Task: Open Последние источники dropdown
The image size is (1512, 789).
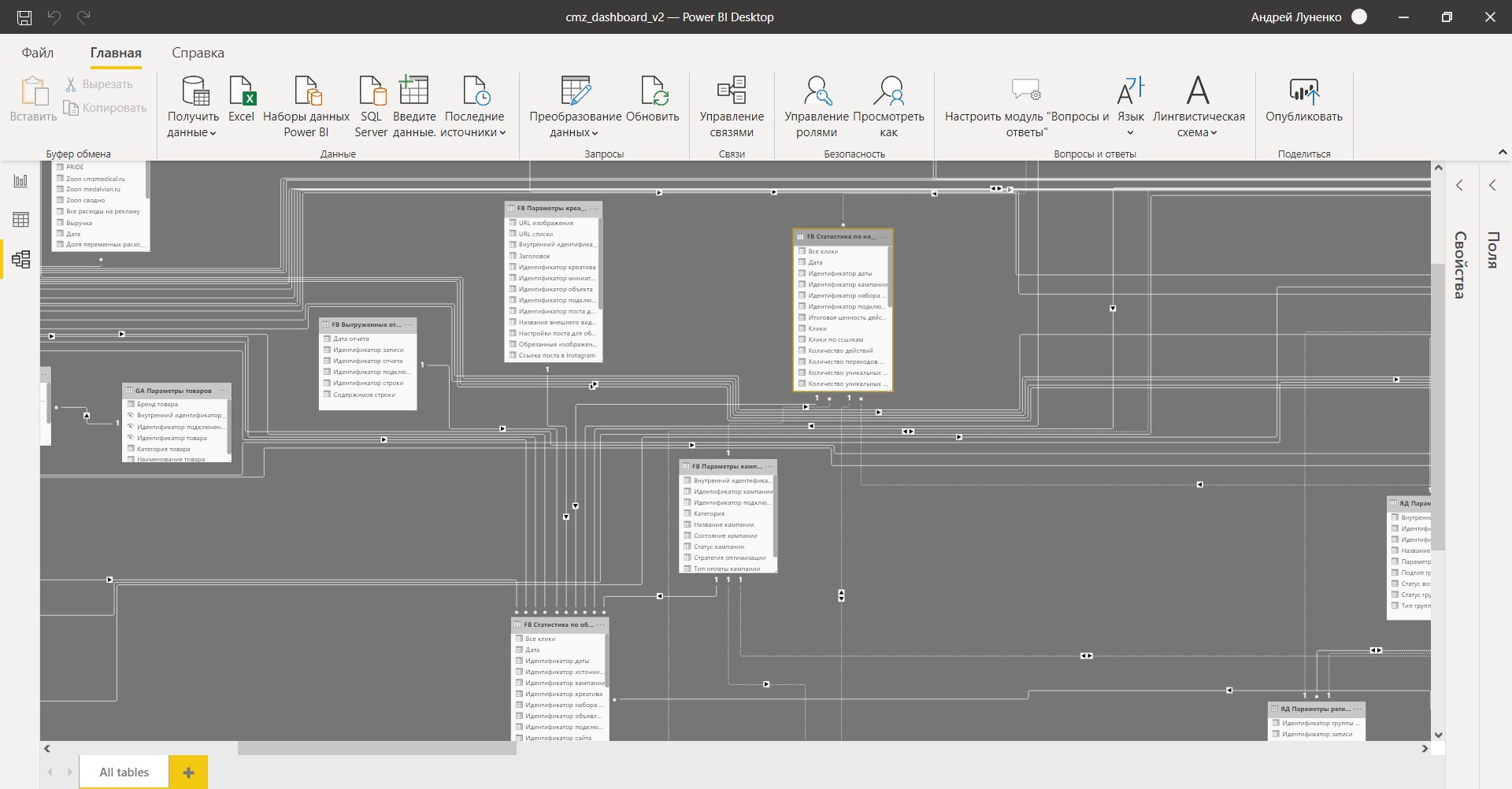Action: [x=474, y=107]
